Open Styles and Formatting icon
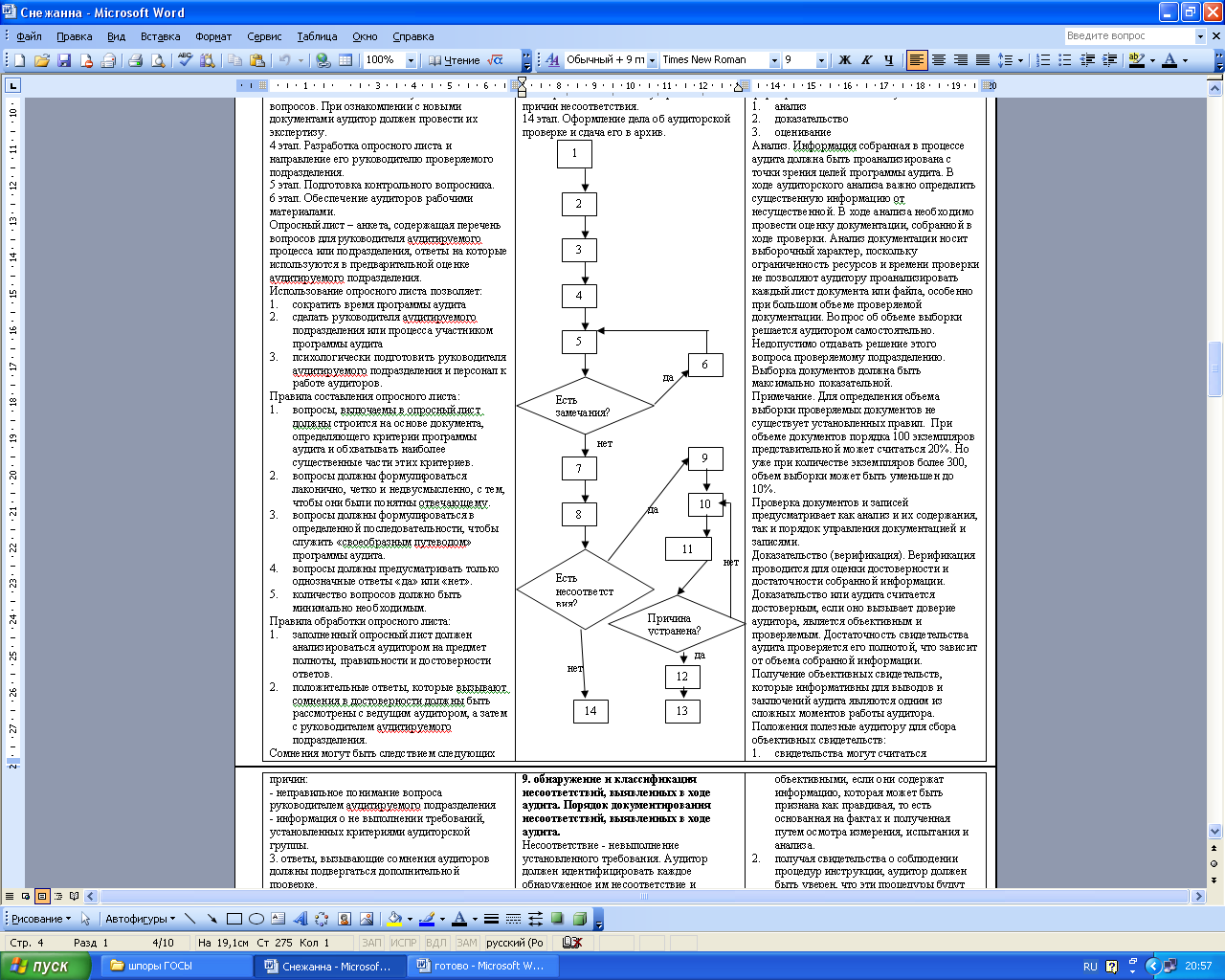 (551, 60)
